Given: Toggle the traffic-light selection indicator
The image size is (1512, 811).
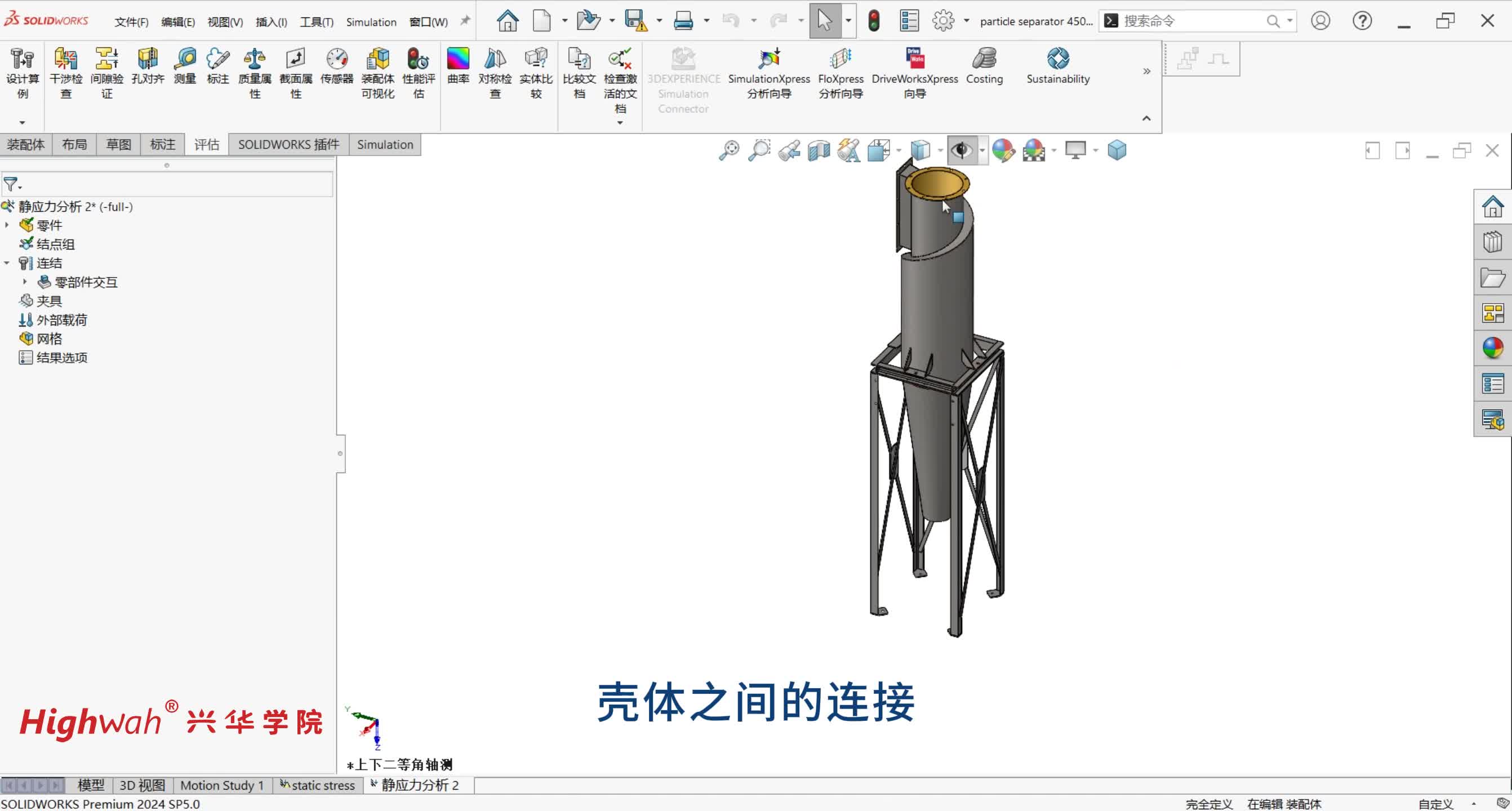Looking at the screenshot, I should [874, 20].
